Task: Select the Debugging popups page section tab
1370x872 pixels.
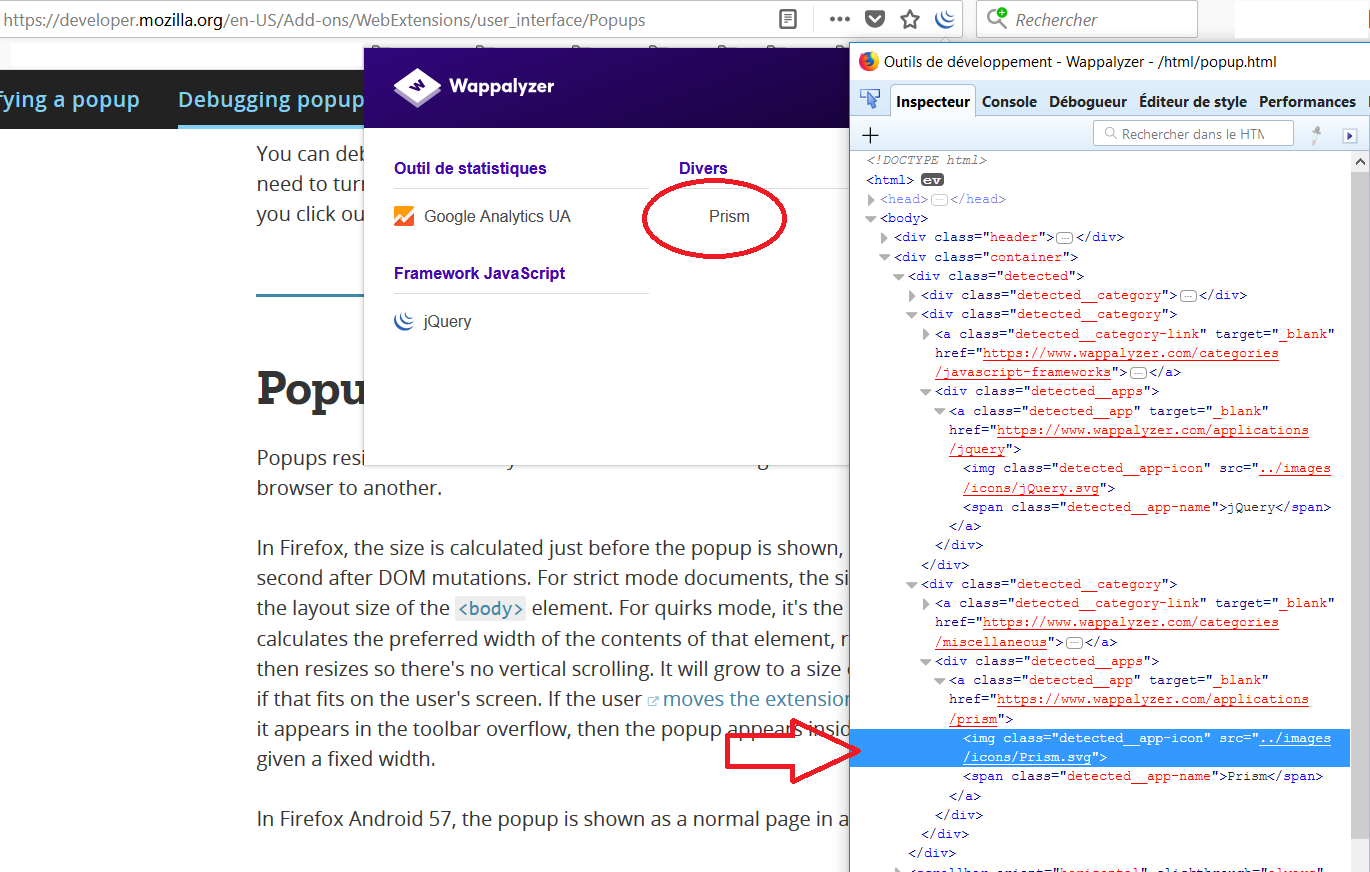Action: point(271,100)
